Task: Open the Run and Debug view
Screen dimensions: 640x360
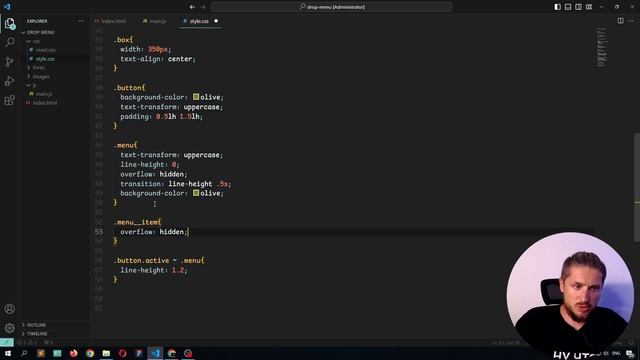Action: [x=10, y=81]
